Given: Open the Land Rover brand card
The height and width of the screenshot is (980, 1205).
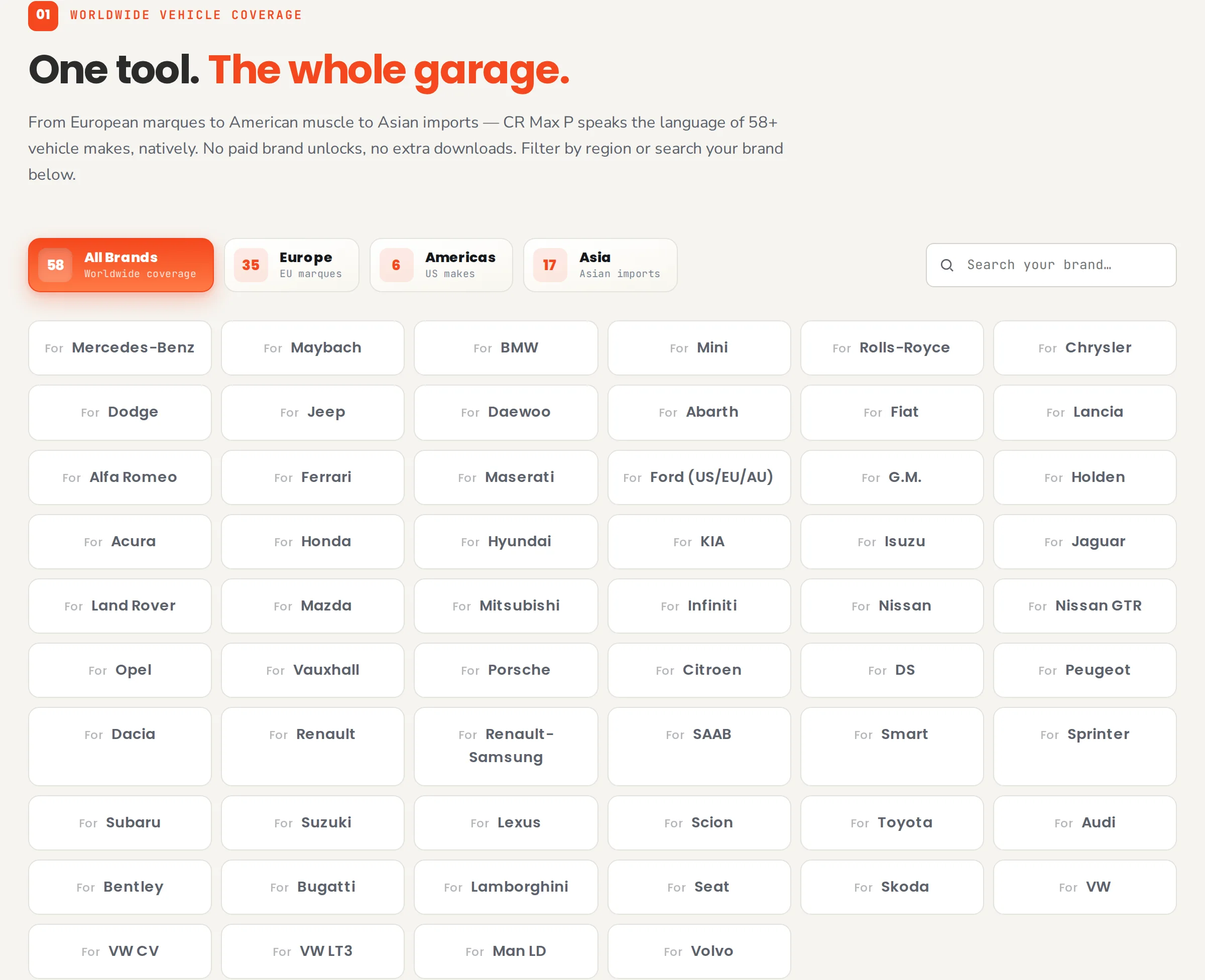Looking at the screenshot, I should (x=119, y=606).
